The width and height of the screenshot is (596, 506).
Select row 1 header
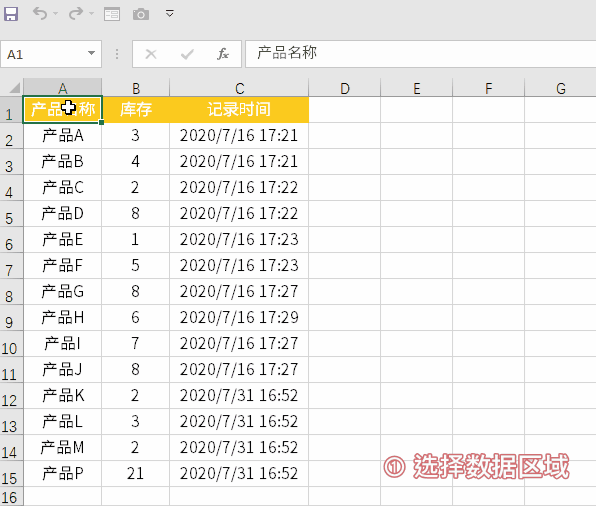[x=11, y=110]
